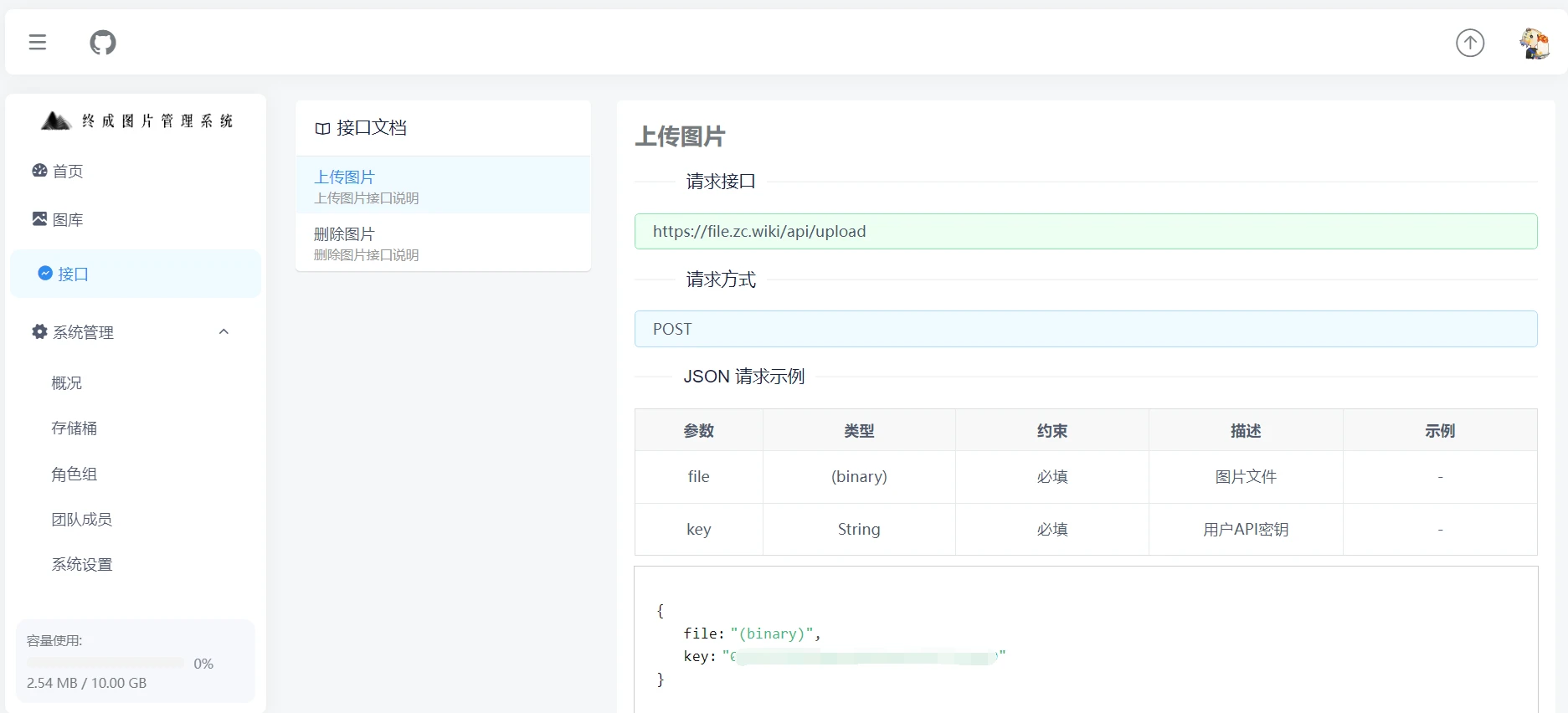Open 概况 under system management
The width and height of the screenshot is (1568, 713).
click(x=67, y=383)
